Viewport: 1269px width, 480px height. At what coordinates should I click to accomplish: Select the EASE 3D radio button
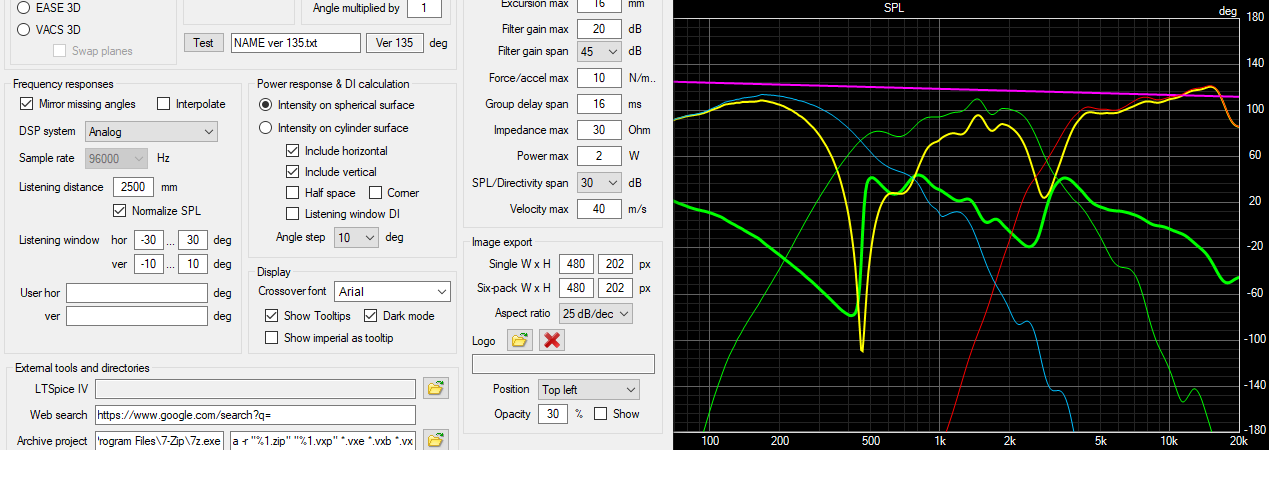[x=49, y=7]
